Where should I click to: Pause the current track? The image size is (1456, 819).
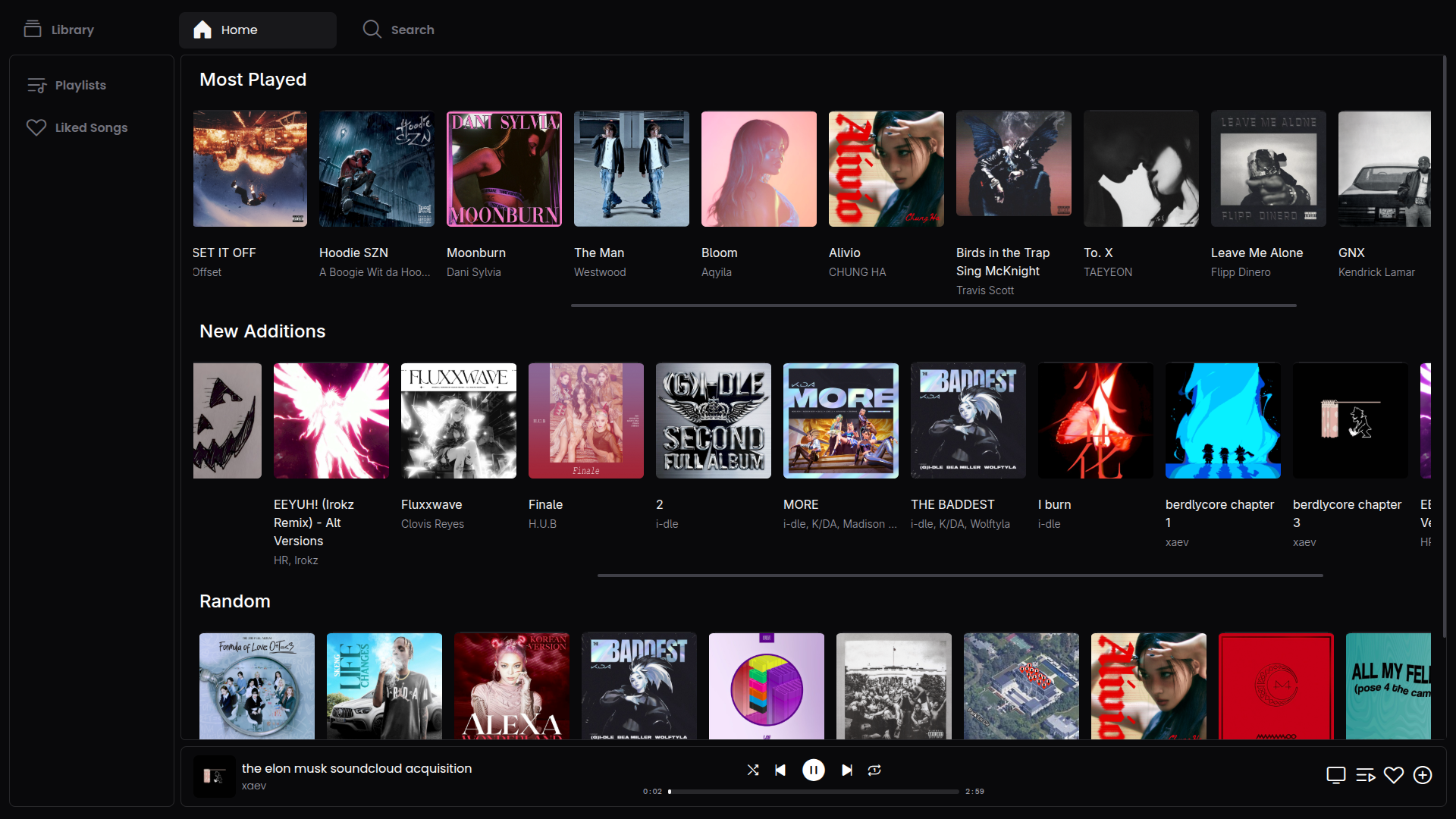[813, 770]
